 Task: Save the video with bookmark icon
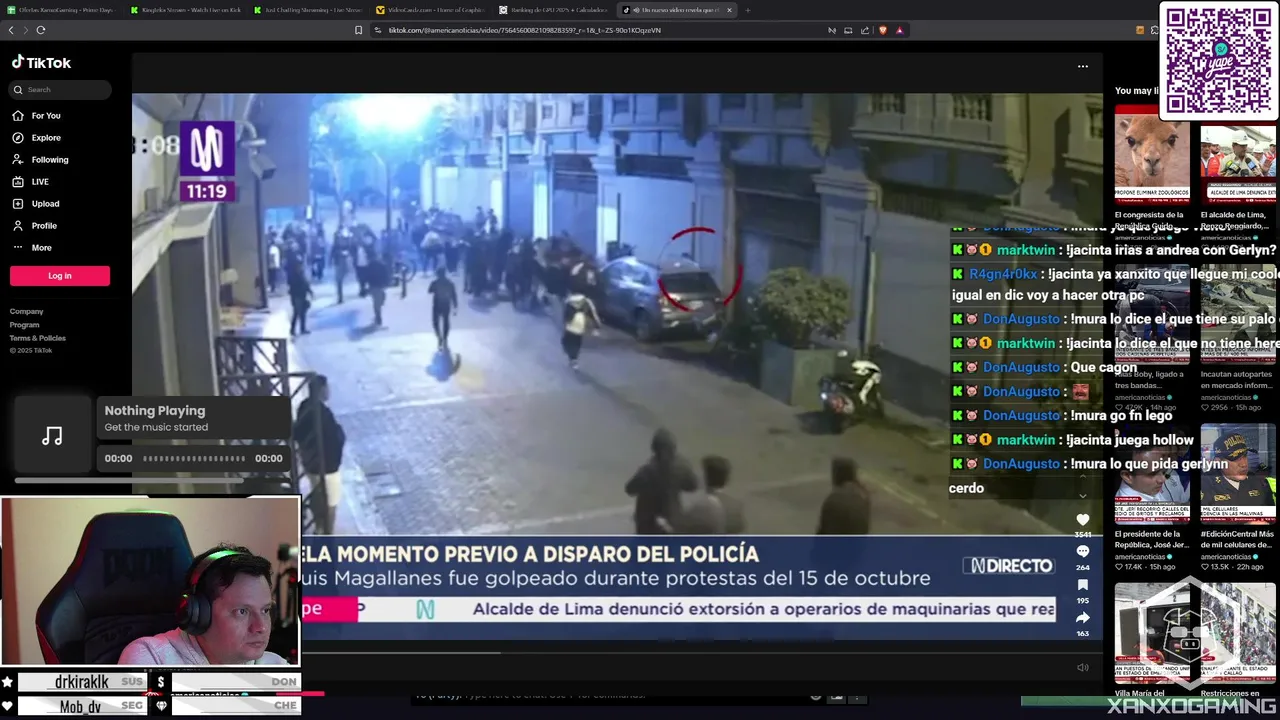[1082, 585]
